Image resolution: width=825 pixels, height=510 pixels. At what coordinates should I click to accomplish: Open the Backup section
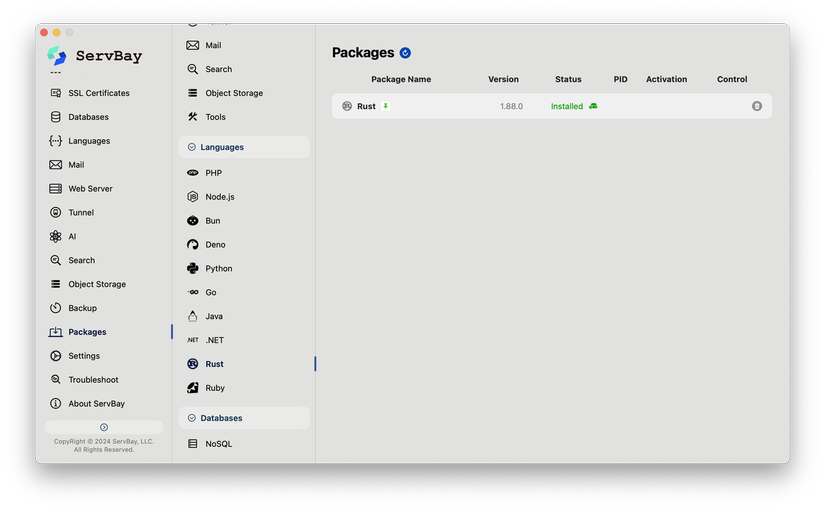coord(73,308)
